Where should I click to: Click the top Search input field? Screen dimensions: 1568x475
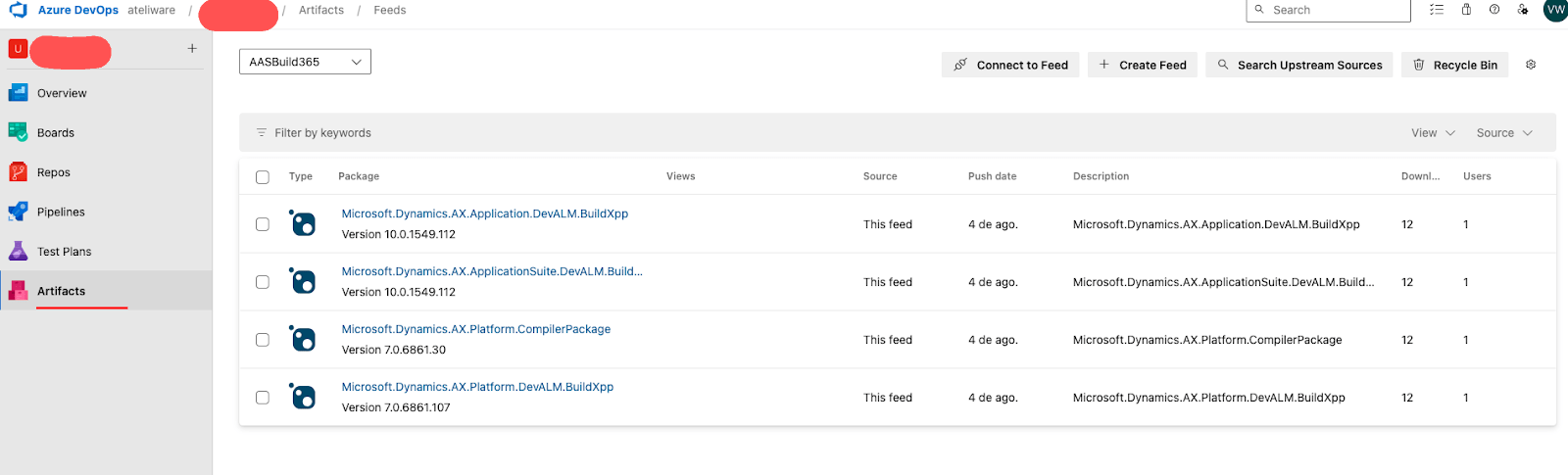point(1328,10)
